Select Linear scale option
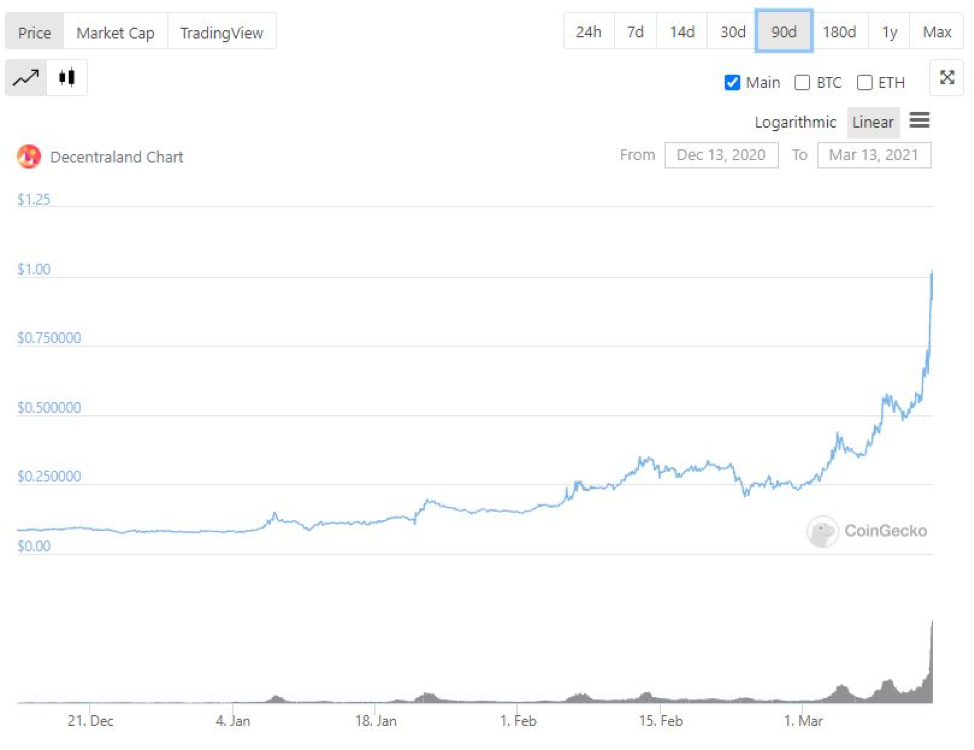Image resolution: width=974 pixels, height=750 pixels. (x=872, y=122)
